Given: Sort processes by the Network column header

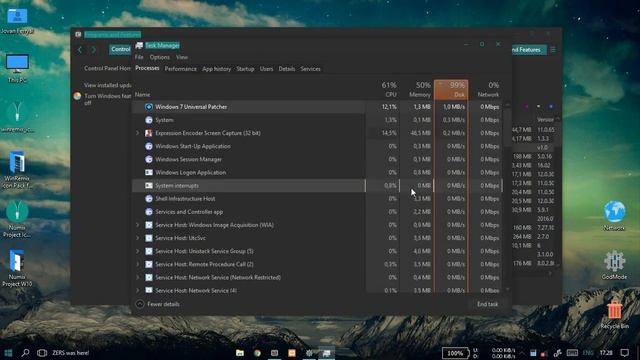Looking at the screenshot, I should click(485, 89).
